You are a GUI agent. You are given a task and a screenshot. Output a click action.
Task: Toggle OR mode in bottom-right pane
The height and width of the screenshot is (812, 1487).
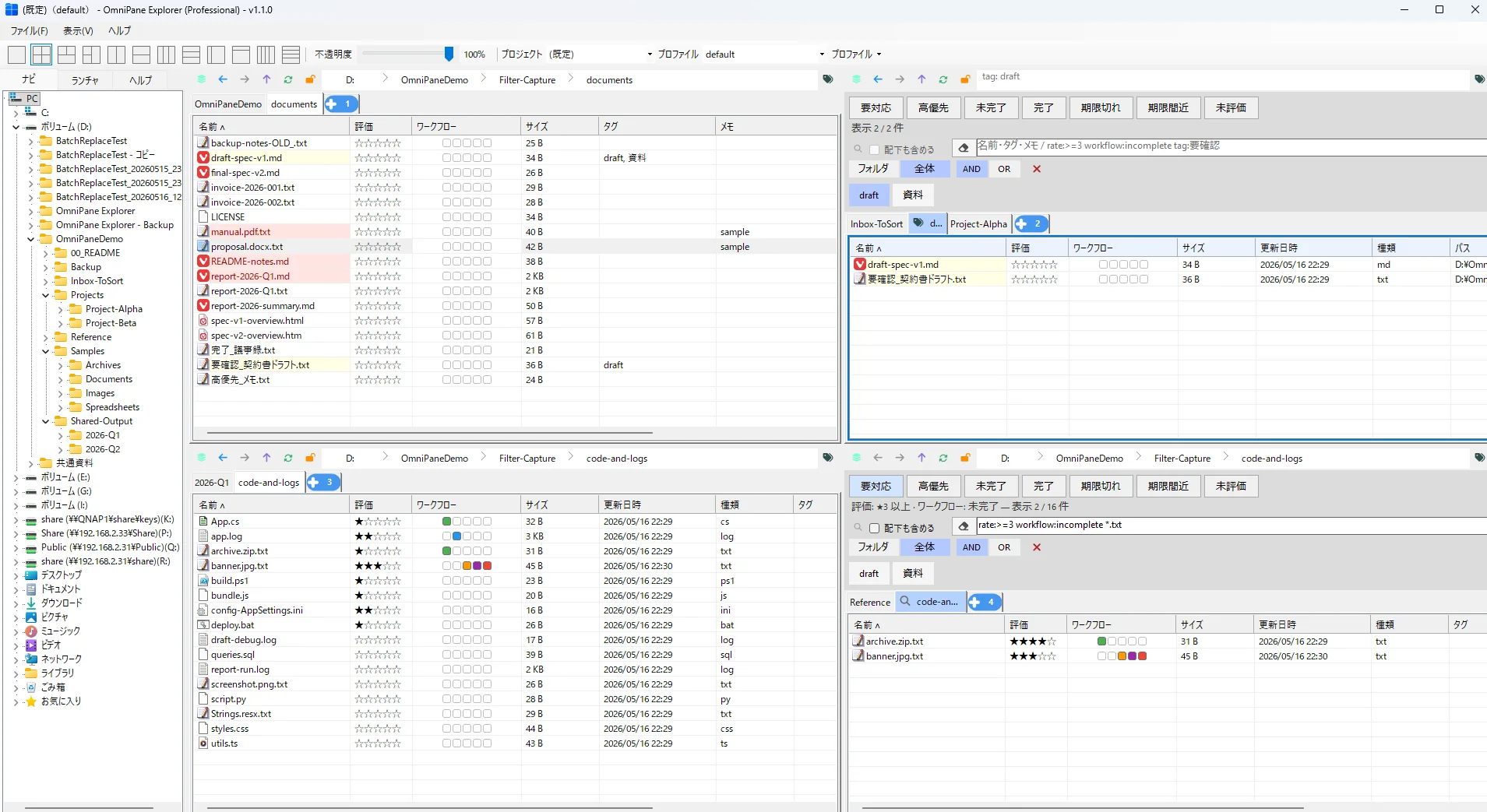(x=1004, y=547)
